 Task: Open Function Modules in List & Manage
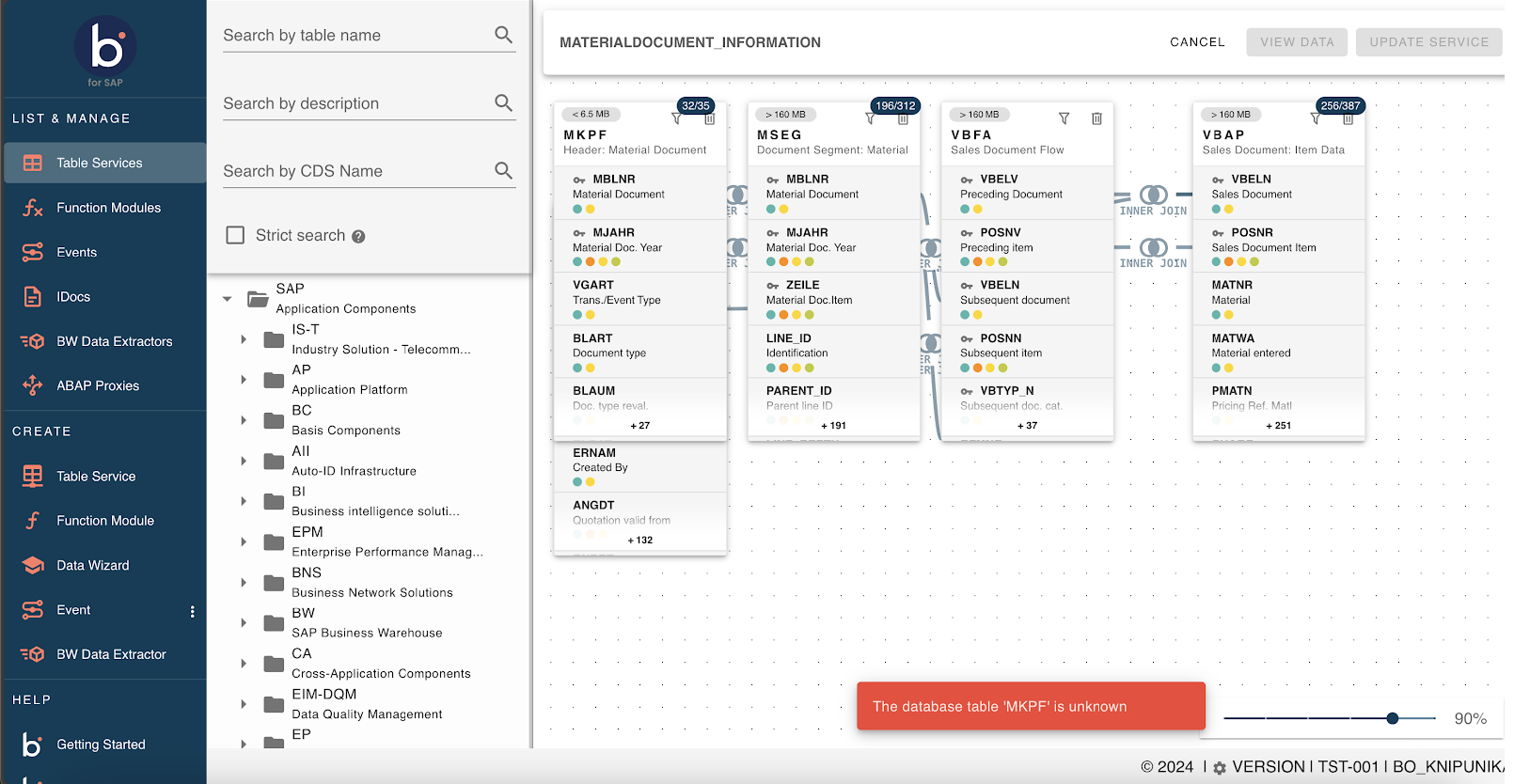(x=108, y=208)
